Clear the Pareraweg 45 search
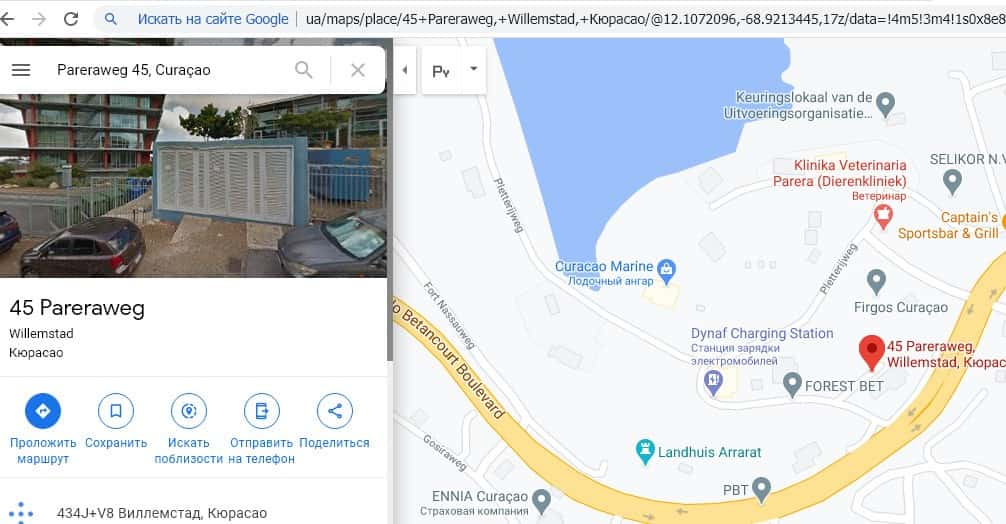The height and width of the screenshot is (524, 1006). pyautogui.click(x=358, y=70)
